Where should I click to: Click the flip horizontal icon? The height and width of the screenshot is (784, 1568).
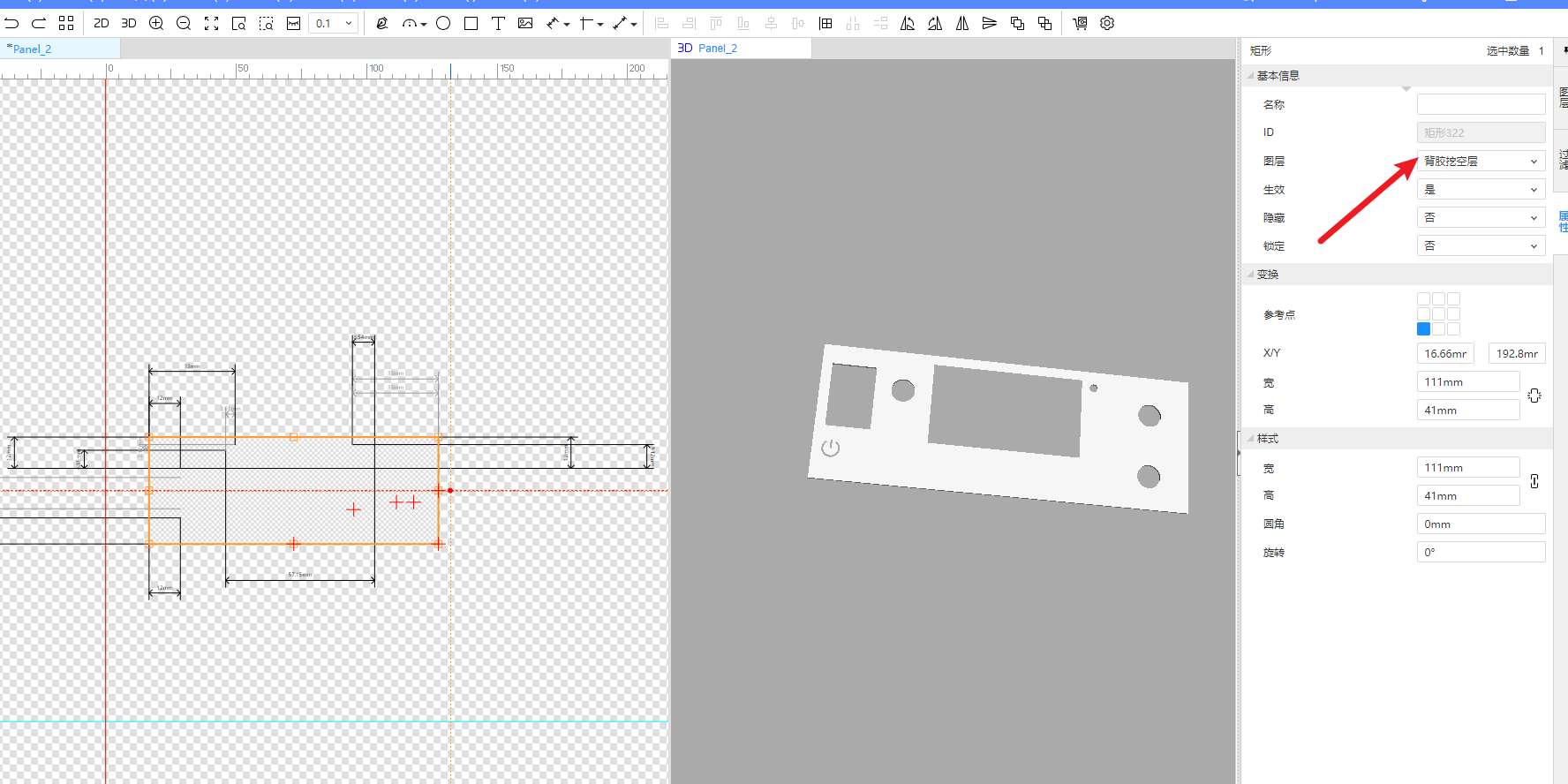[x=962, y=23]
